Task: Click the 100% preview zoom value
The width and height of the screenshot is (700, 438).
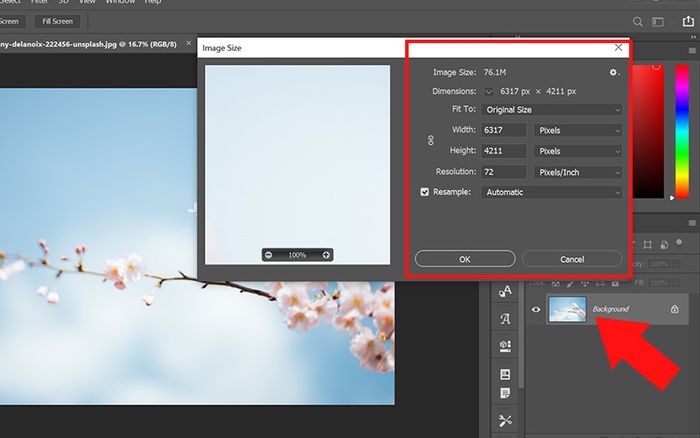Action: click(297, 255)
